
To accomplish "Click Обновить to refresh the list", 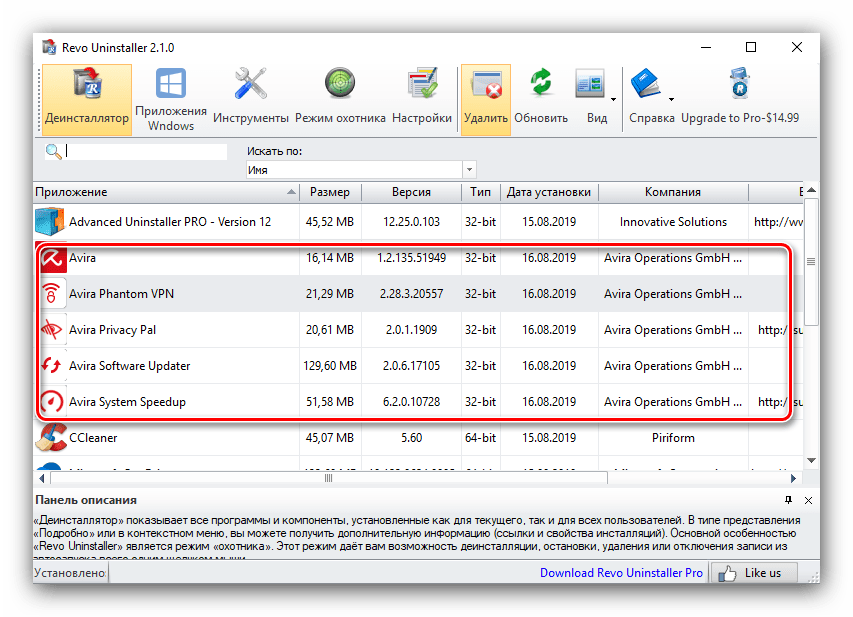I will point(541,100).
